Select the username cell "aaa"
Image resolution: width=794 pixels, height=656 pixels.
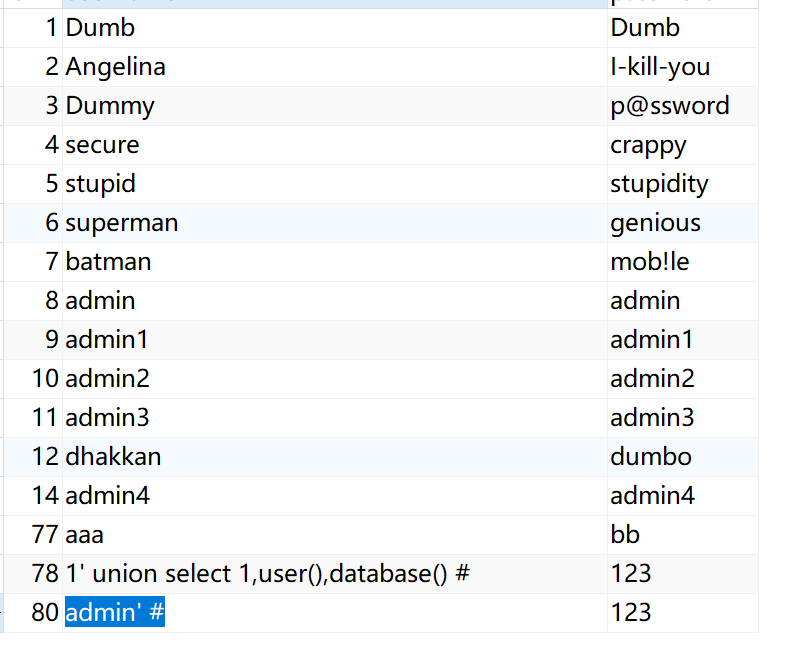[335, 535]
